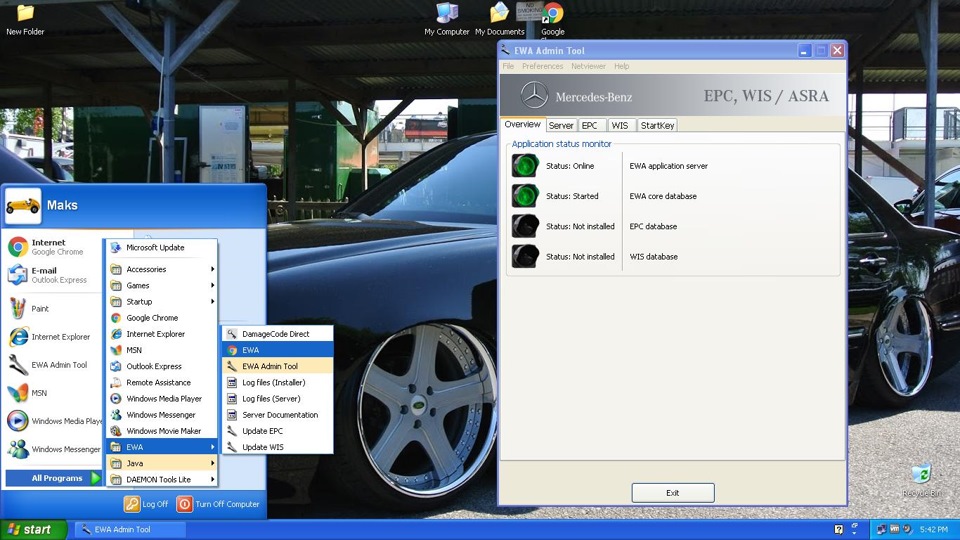The height and width of the screenshot is (540, 960).
Task: Click the system tray clock
Action: [x=934, y=530]
